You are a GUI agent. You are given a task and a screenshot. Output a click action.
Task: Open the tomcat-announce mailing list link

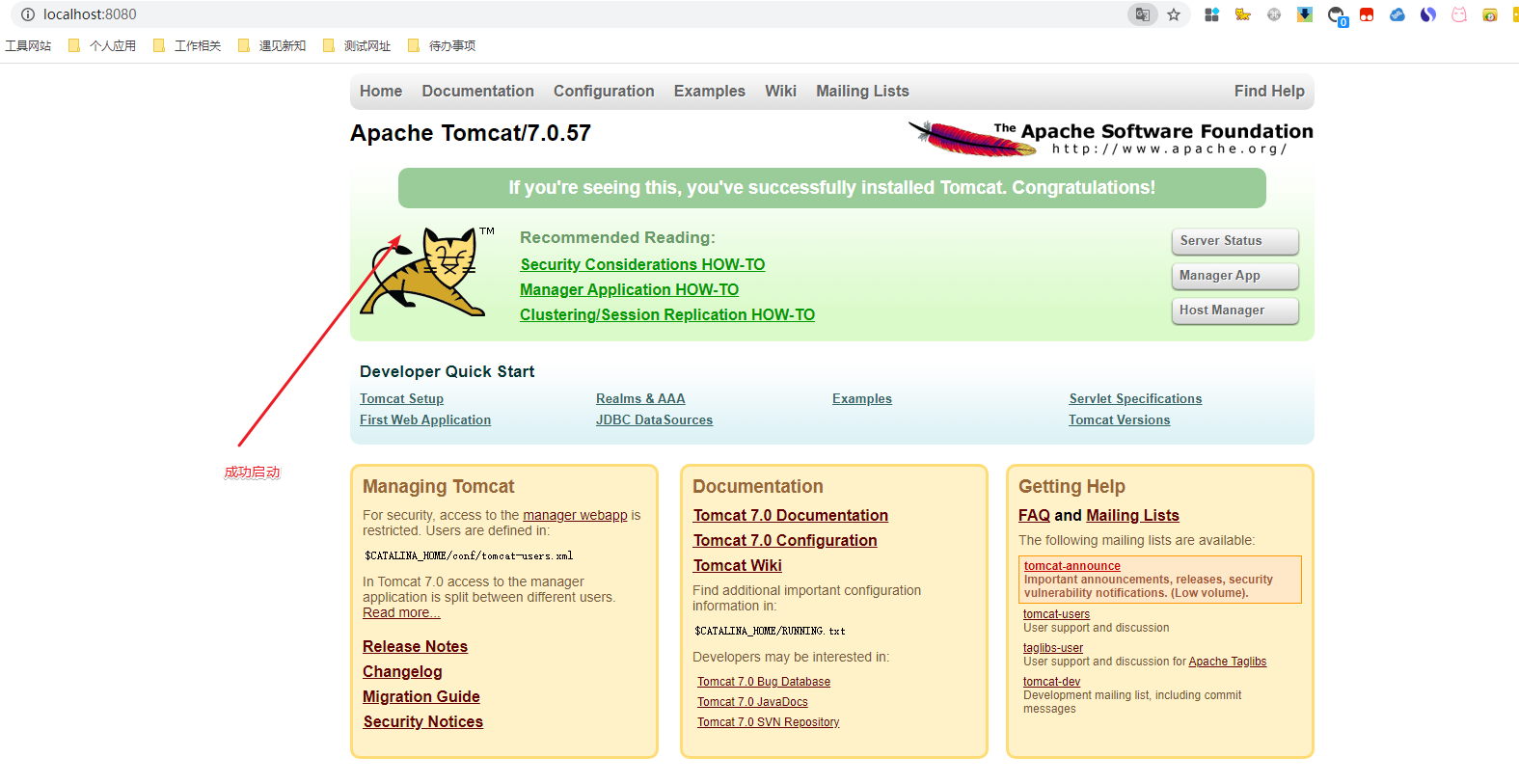1072,567
